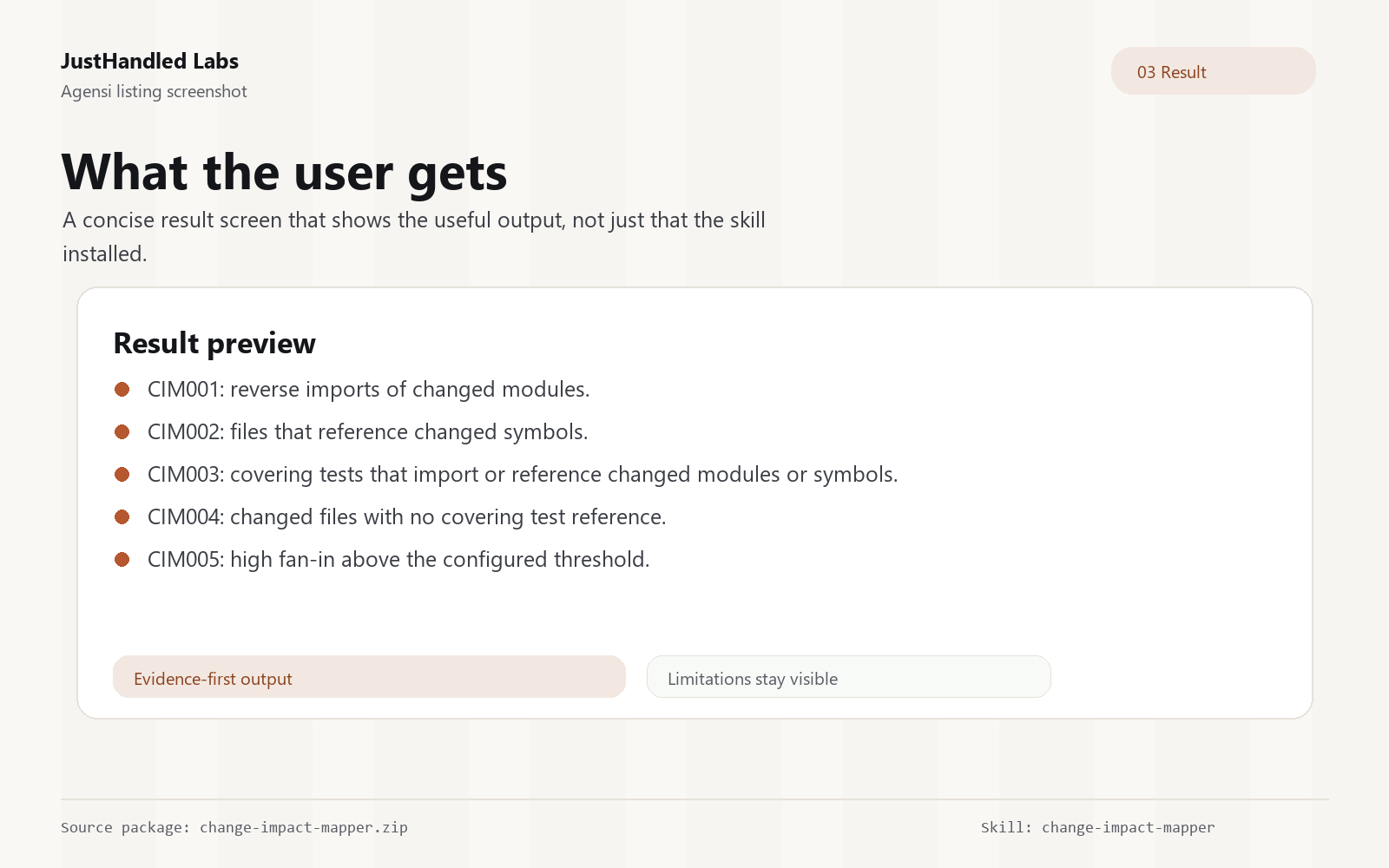Click the bullet dot beside CIM002

click(122, 432)
